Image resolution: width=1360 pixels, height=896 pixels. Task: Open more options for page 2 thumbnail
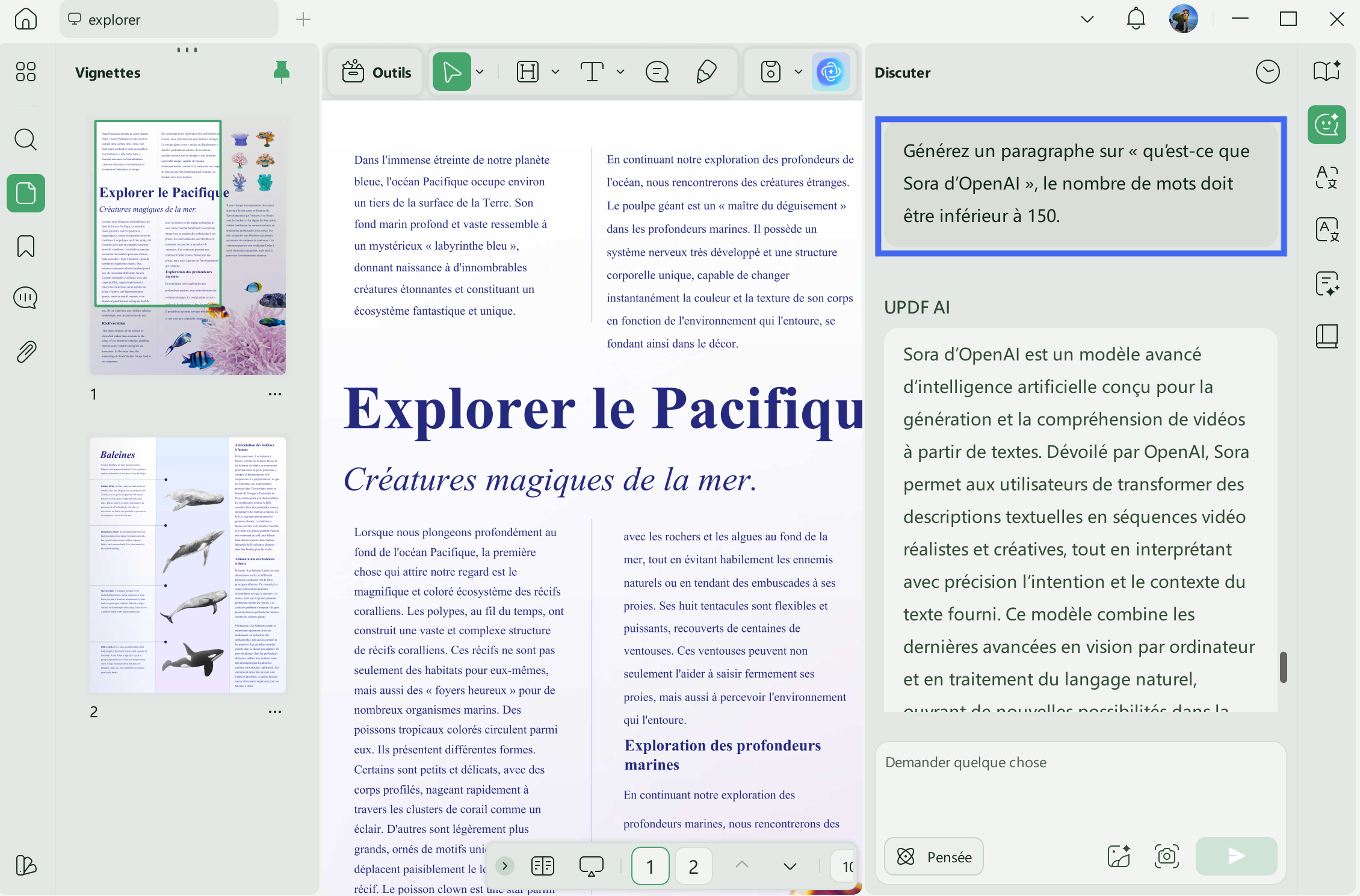click(275, 712)
